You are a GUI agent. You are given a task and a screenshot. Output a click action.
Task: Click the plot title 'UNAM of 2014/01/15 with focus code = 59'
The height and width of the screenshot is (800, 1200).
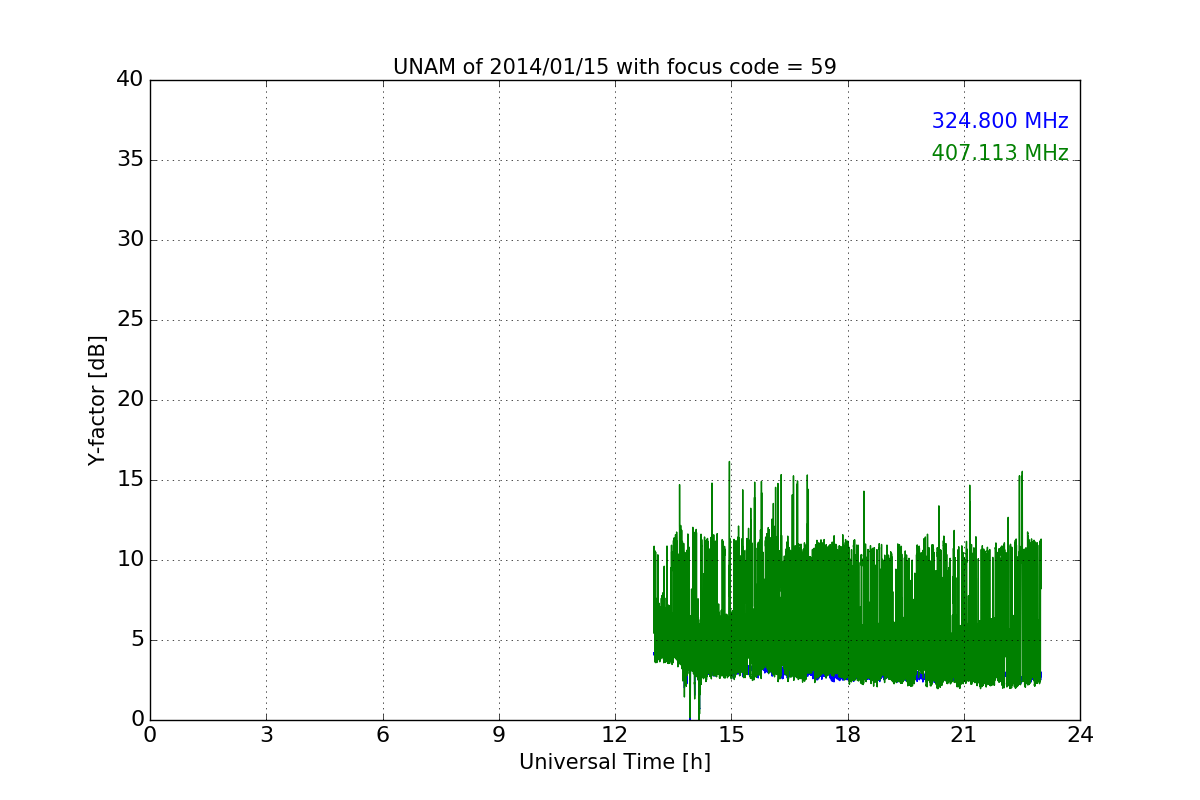coord(614,67)
